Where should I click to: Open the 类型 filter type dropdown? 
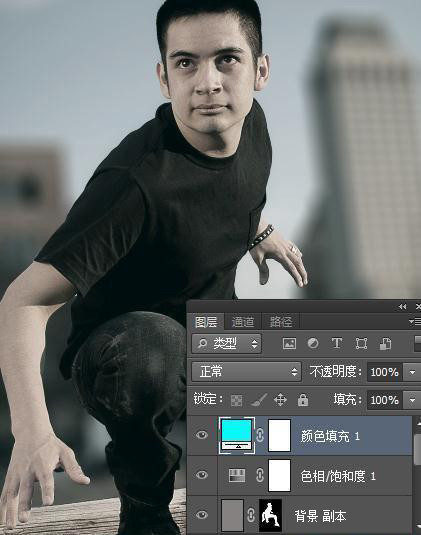227,343
